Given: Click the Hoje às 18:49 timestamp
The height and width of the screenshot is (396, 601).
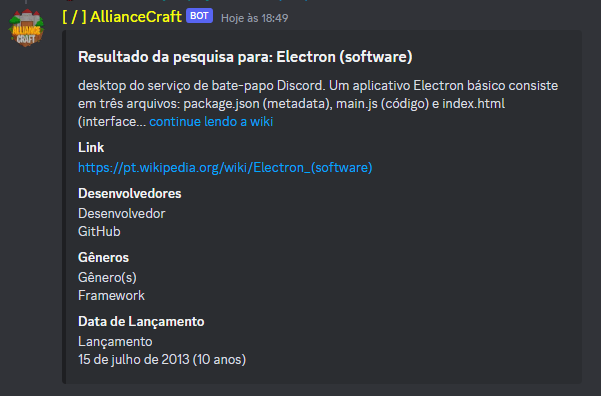Looking at the screenshot, I should click(255, 18).
